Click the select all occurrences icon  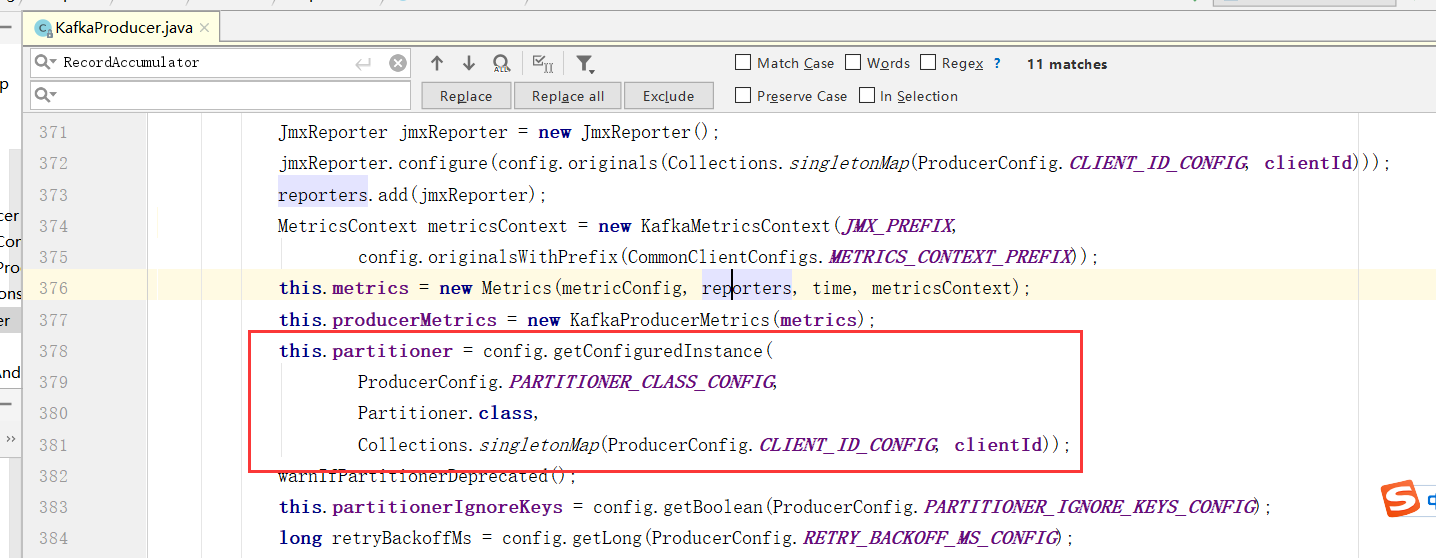point(543,63)
